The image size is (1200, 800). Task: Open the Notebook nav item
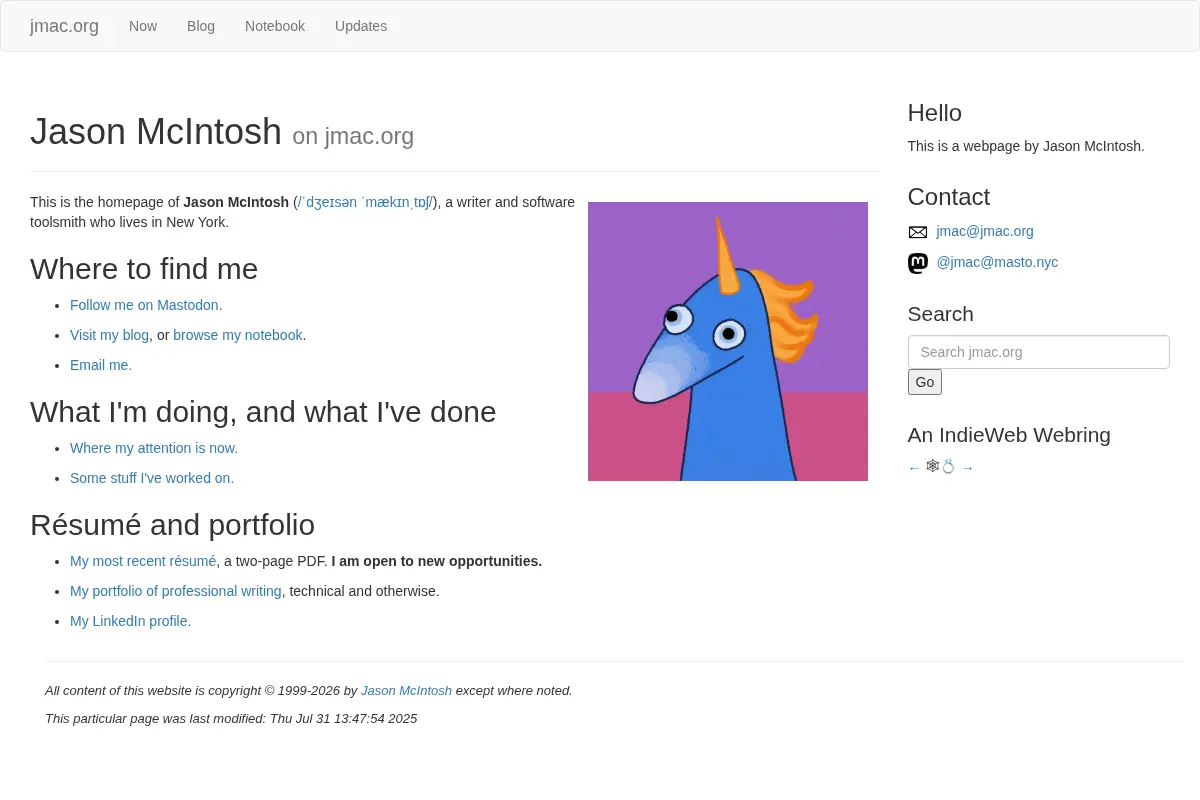[275, 26]
